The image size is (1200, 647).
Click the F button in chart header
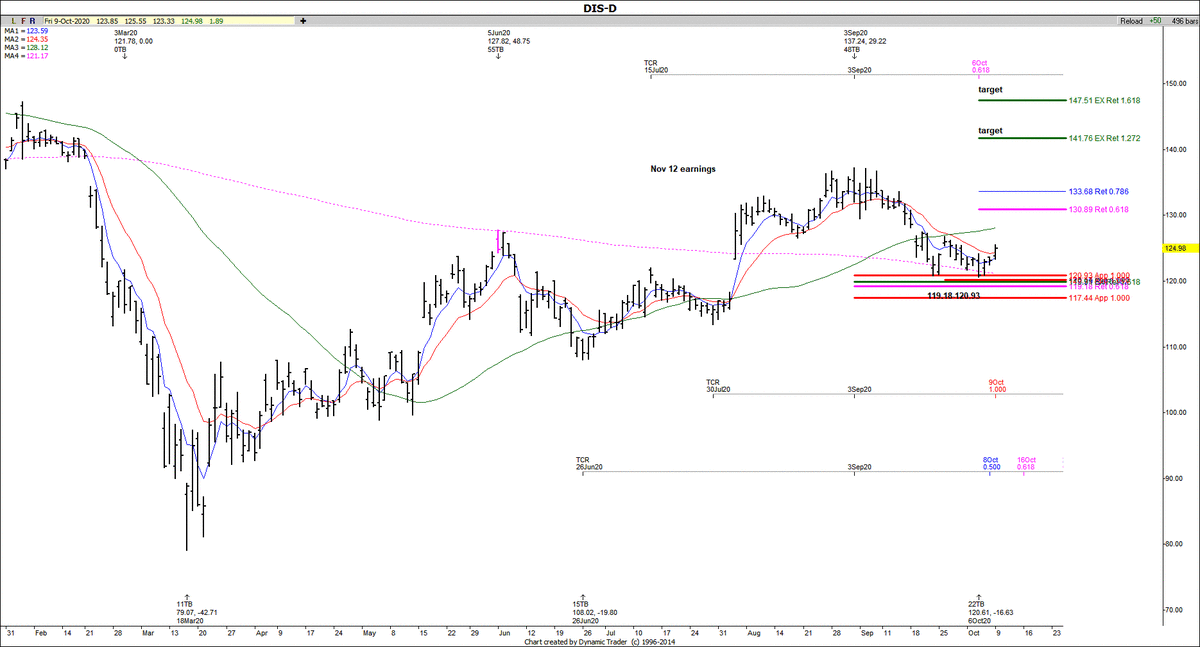21,20
